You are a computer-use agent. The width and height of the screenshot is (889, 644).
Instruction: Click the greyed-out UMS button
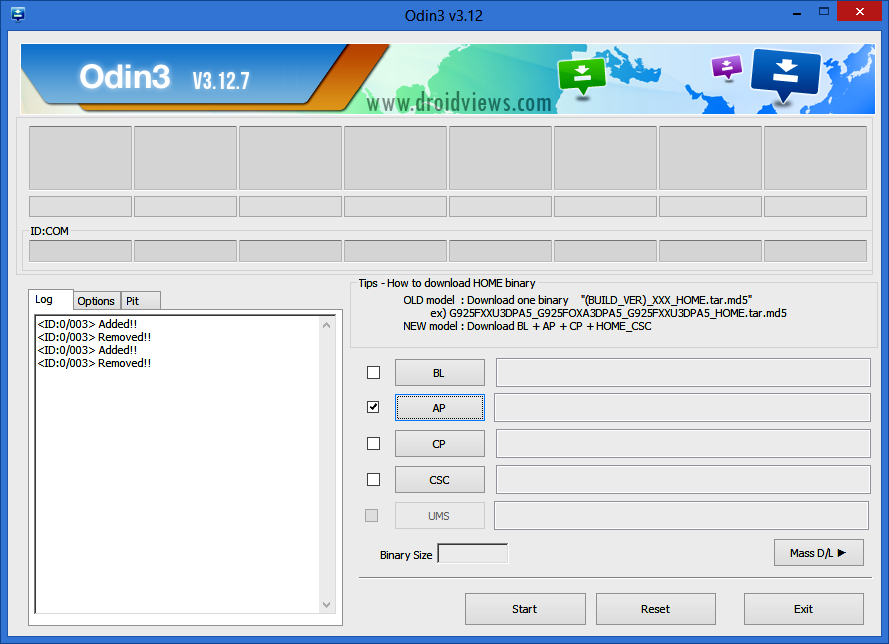coord(439,515)
